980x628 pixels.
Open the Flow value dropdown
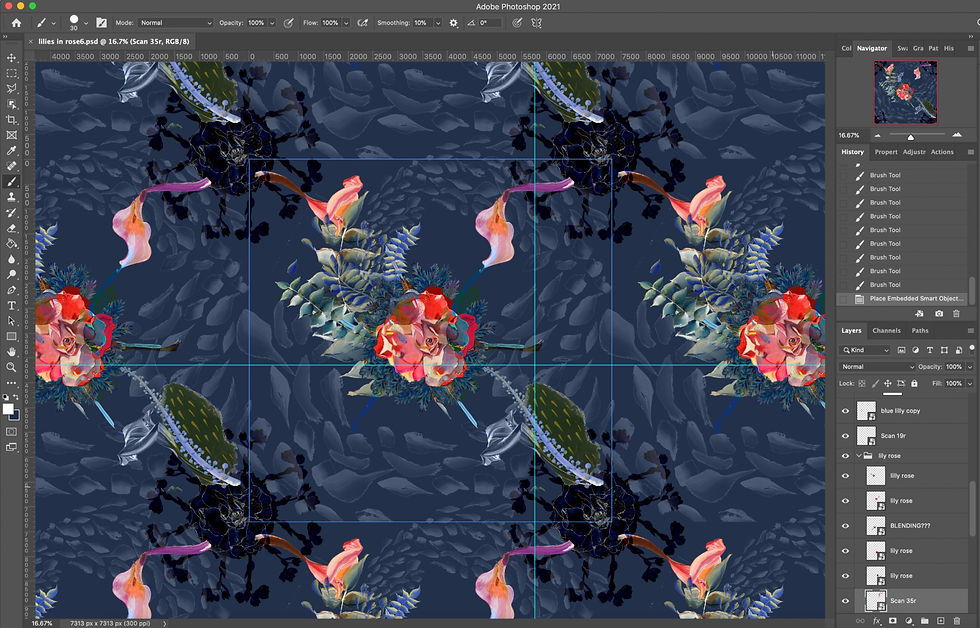coord(346,22)
